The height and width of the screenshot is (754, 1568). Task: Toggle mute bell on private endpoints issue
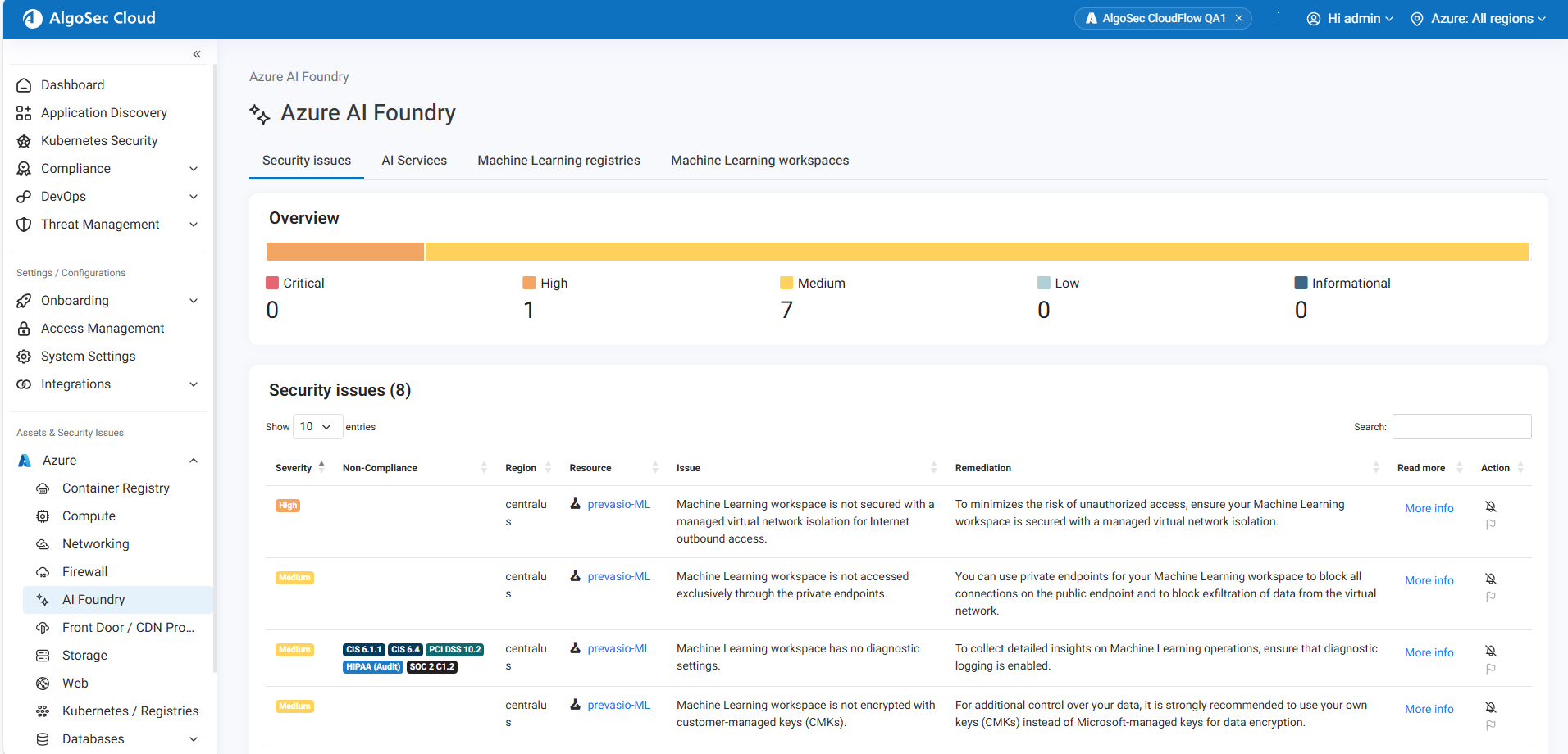click(1491, 579)
